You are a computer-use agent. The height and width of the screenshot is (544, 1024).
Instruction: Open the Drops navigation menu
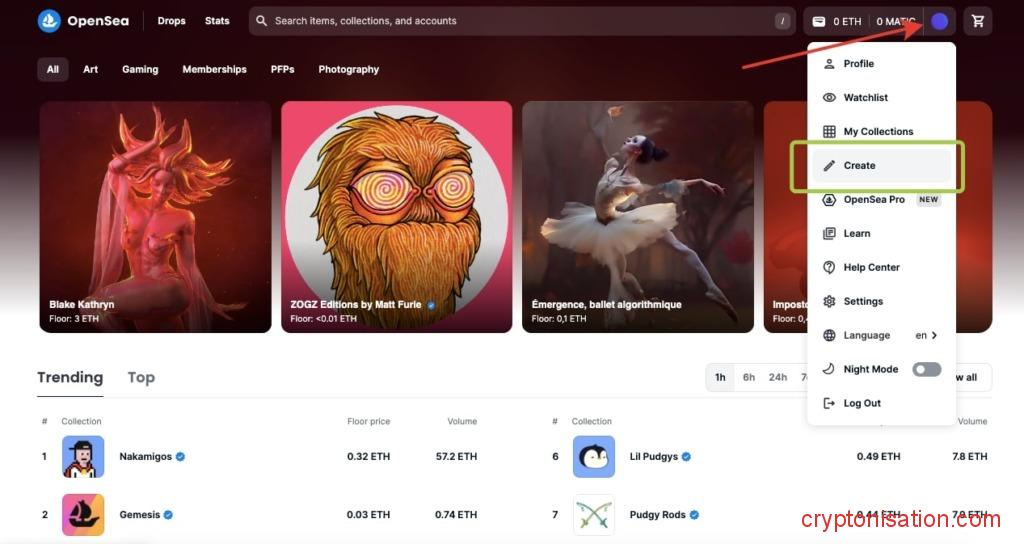click(x=171, y=21)
